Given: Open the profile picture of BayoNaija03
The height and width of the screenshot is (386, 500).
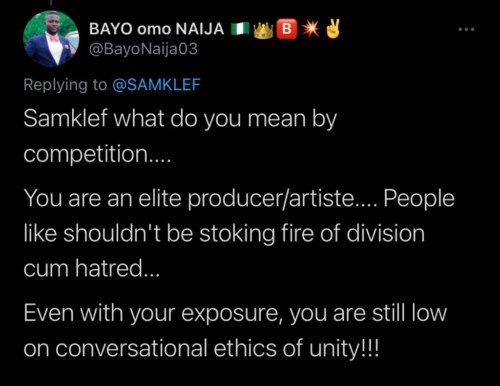Looking at the screenshot, I should click(51, 39).
